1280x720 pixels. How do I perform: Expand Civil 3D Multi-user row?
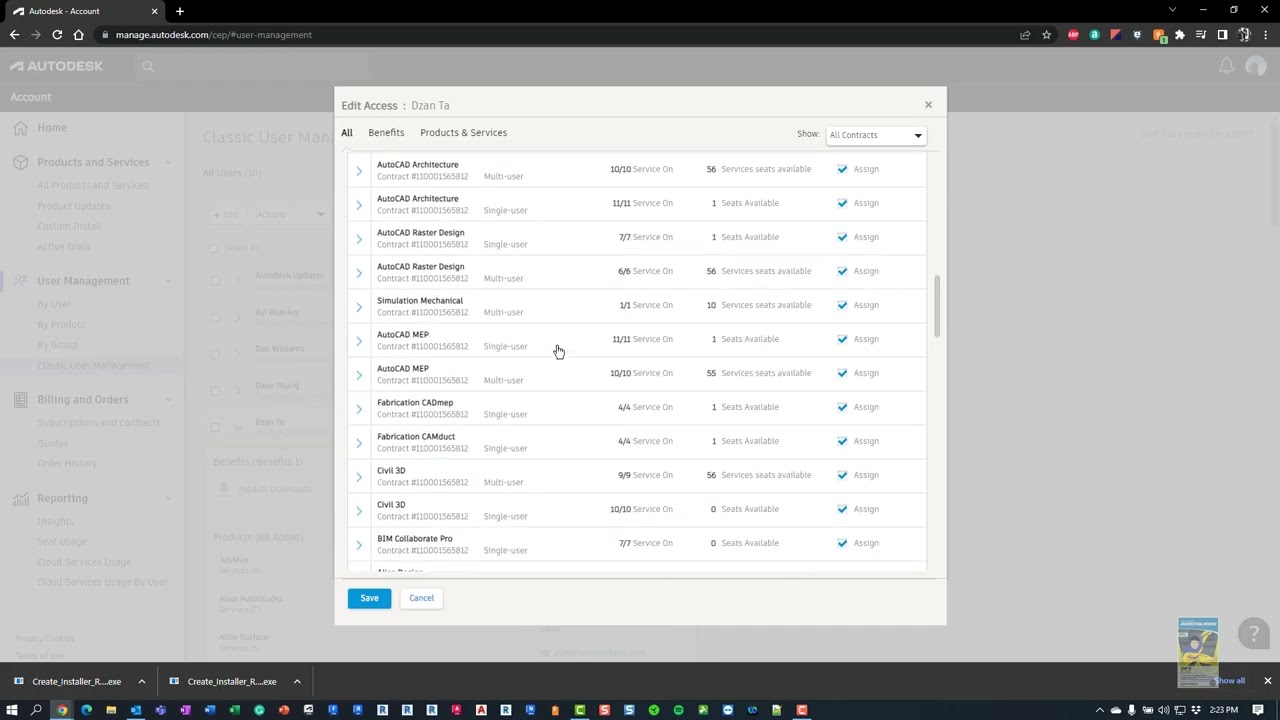(x=359, y=477)
